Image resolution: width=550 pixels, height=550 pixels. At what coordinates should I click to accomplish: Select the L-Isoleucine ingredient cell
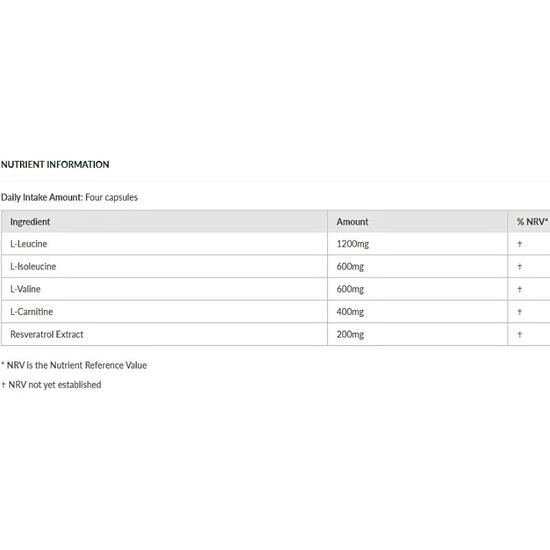coord(165,267)
